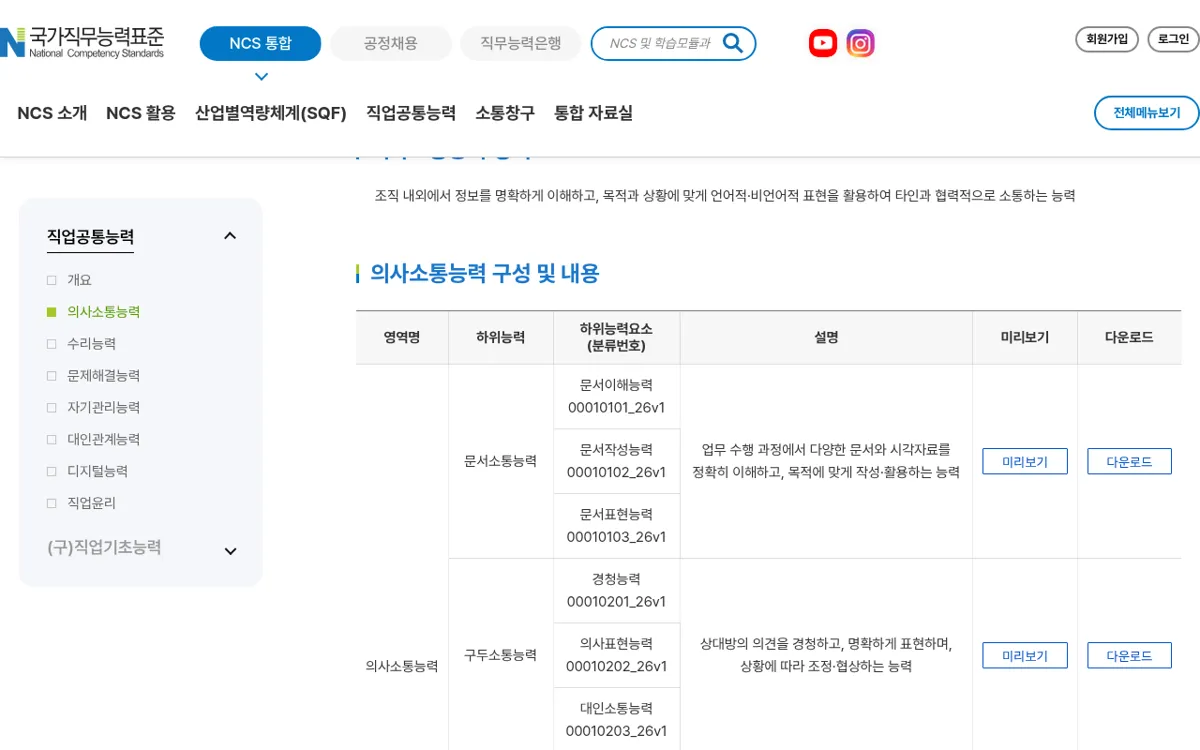The height and width of the screenshot is (750, 1200).
Task: Focus the NCS 및 학습모듈 search field
Action: [x=660, y=43]
